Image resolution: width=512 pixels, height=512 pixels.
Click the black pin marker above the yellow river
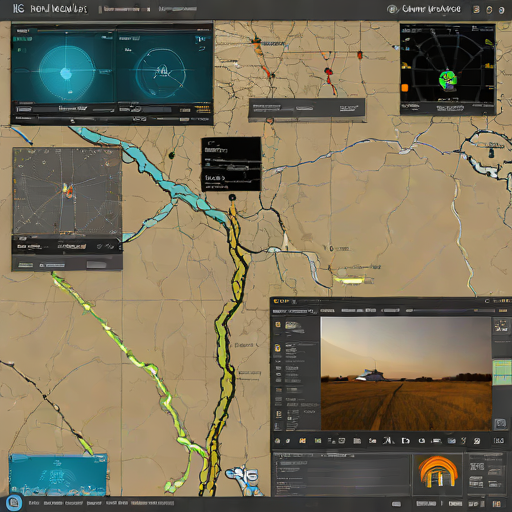coord(232,198)
